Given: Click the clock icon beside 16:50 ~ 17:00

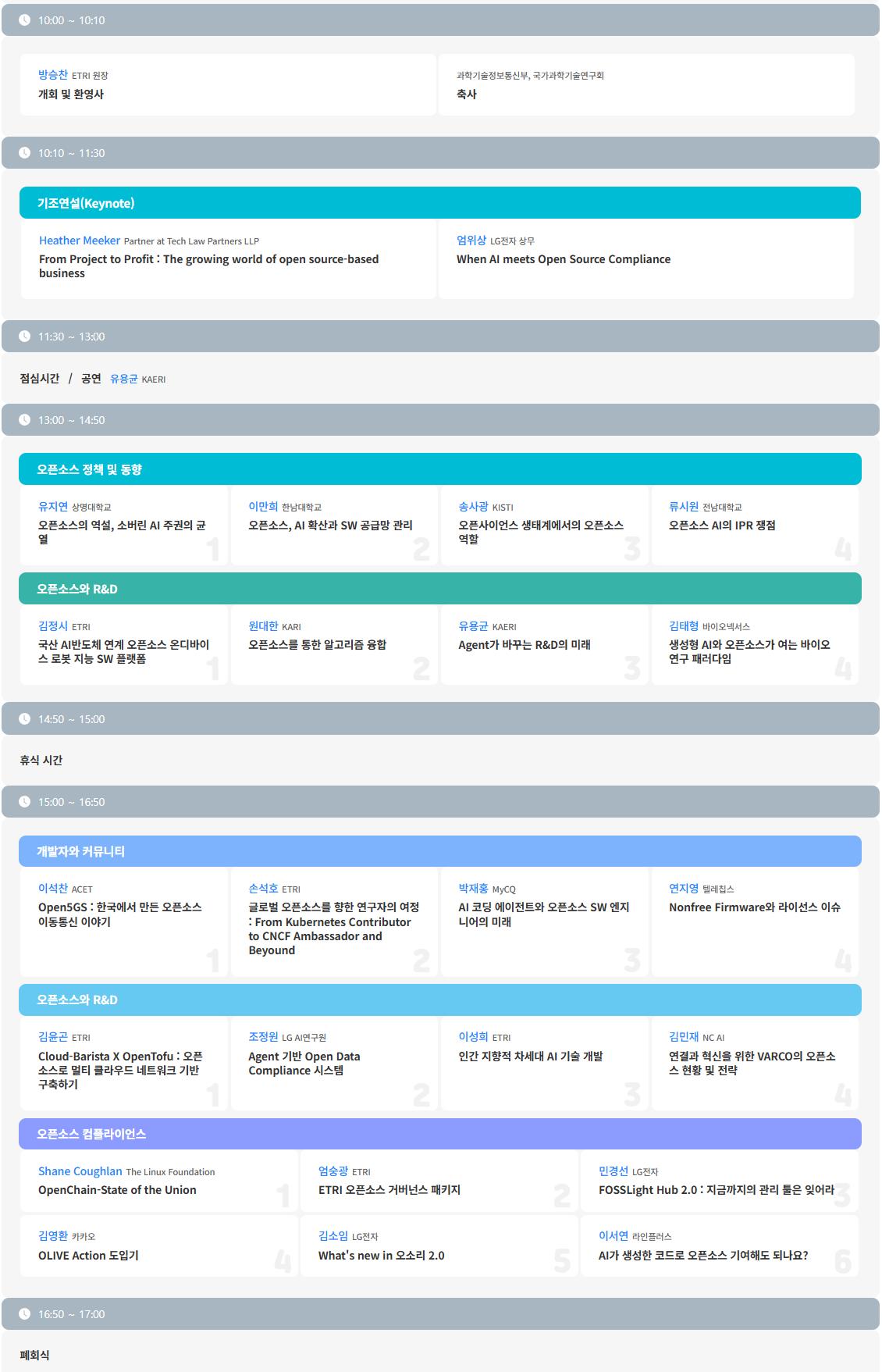Looking at the screenshot, I should (x=25, y=1314).
